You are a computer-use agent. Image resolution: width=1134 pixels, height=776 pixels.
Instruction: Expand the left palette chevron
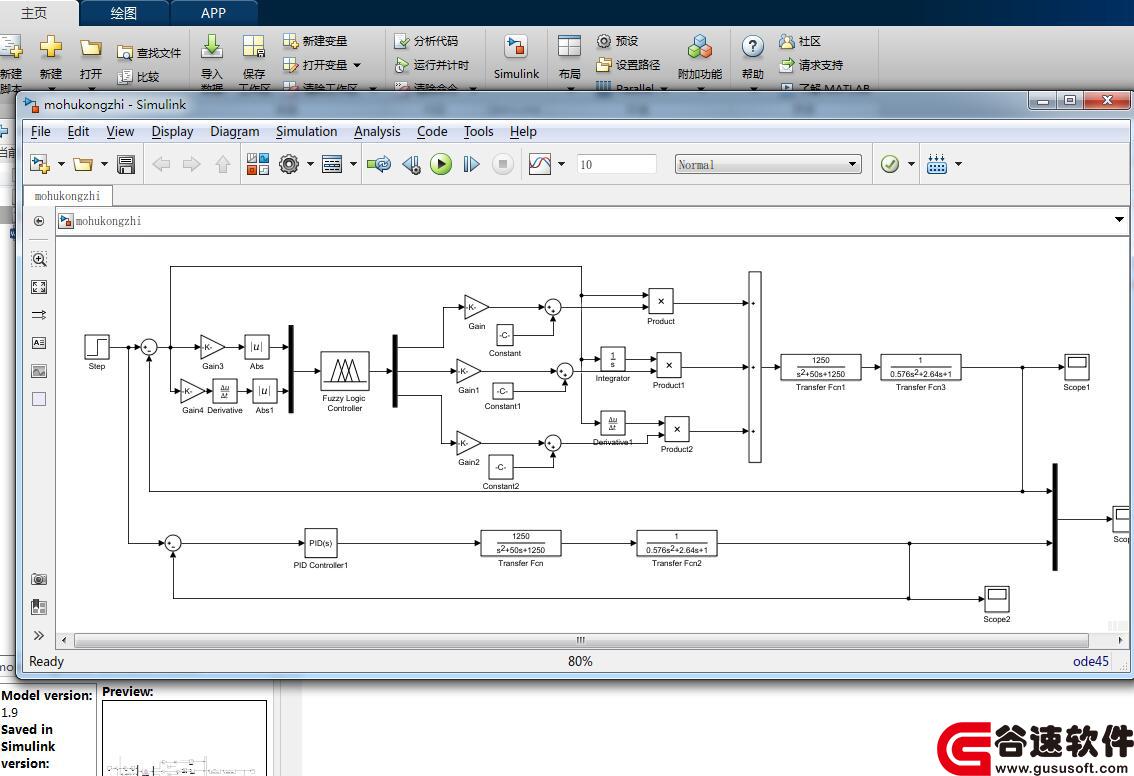point(39,635)
